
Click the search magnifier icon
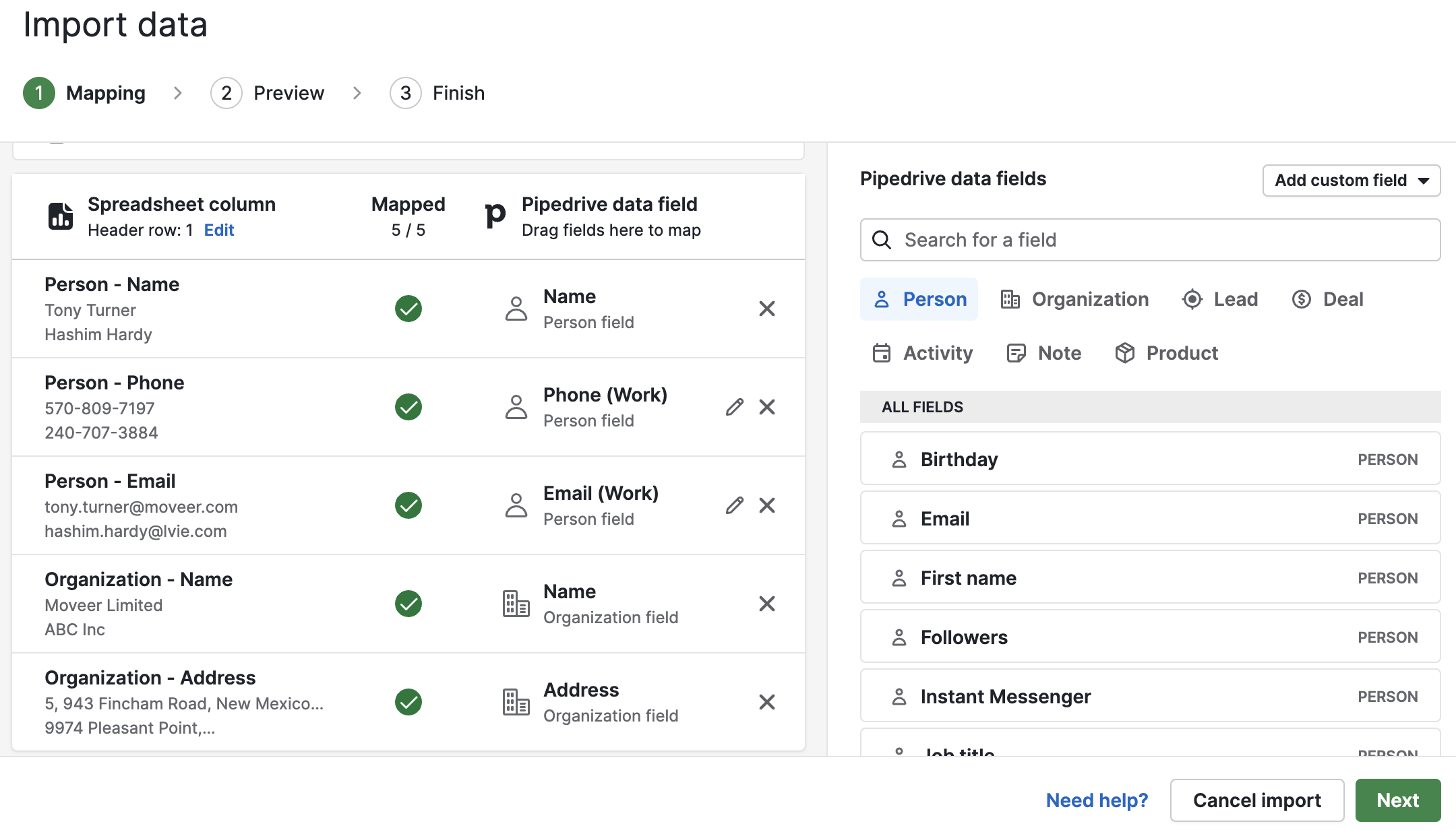coord(882,240)
